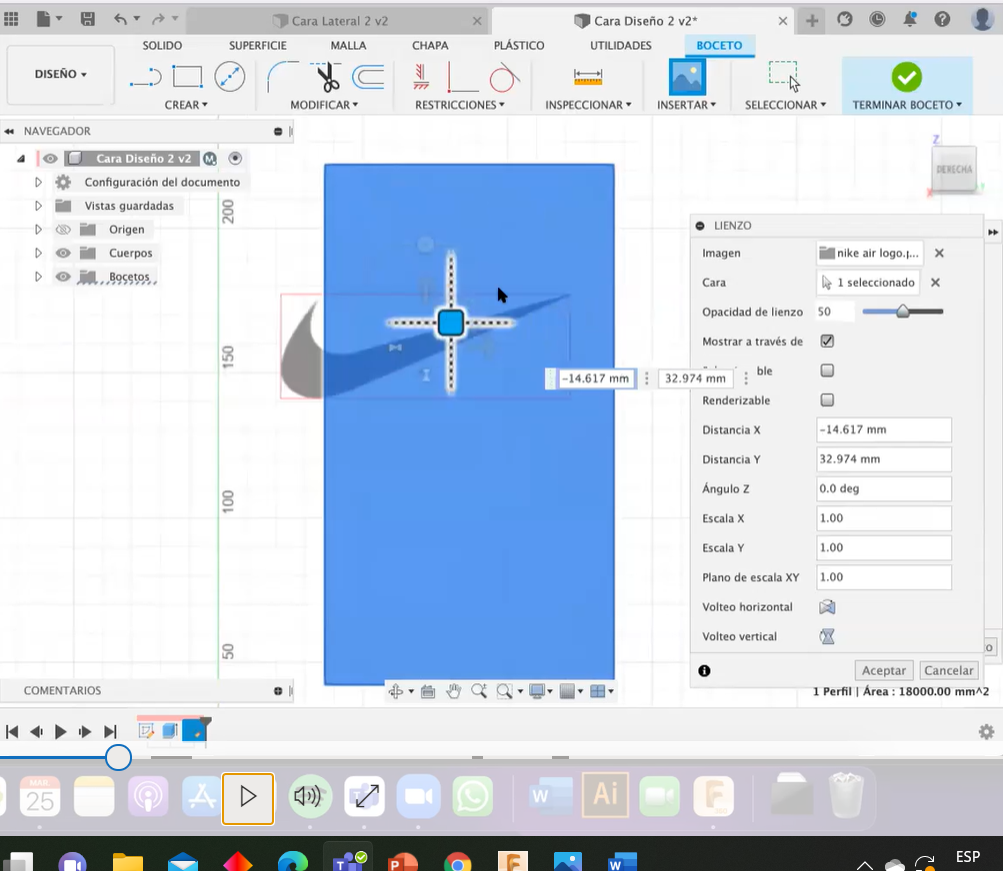Switch to the SUPERFICIE tab
The width and height of the screenshot is (1003, 871).
(258, 45)
